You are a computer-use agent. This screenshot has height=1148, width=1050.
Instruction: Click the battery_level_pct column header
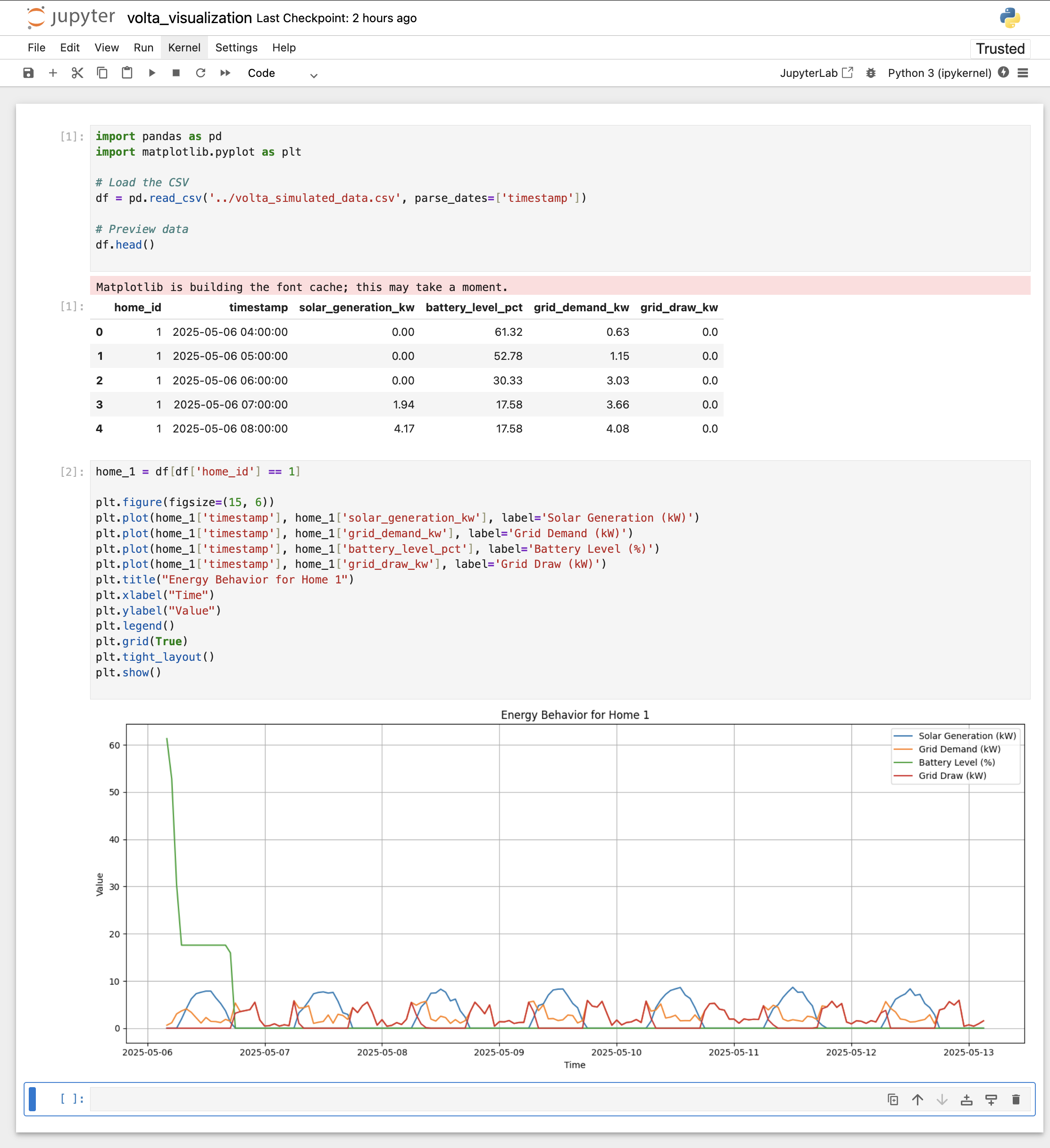pyautogui.click(x=474, y=308)
